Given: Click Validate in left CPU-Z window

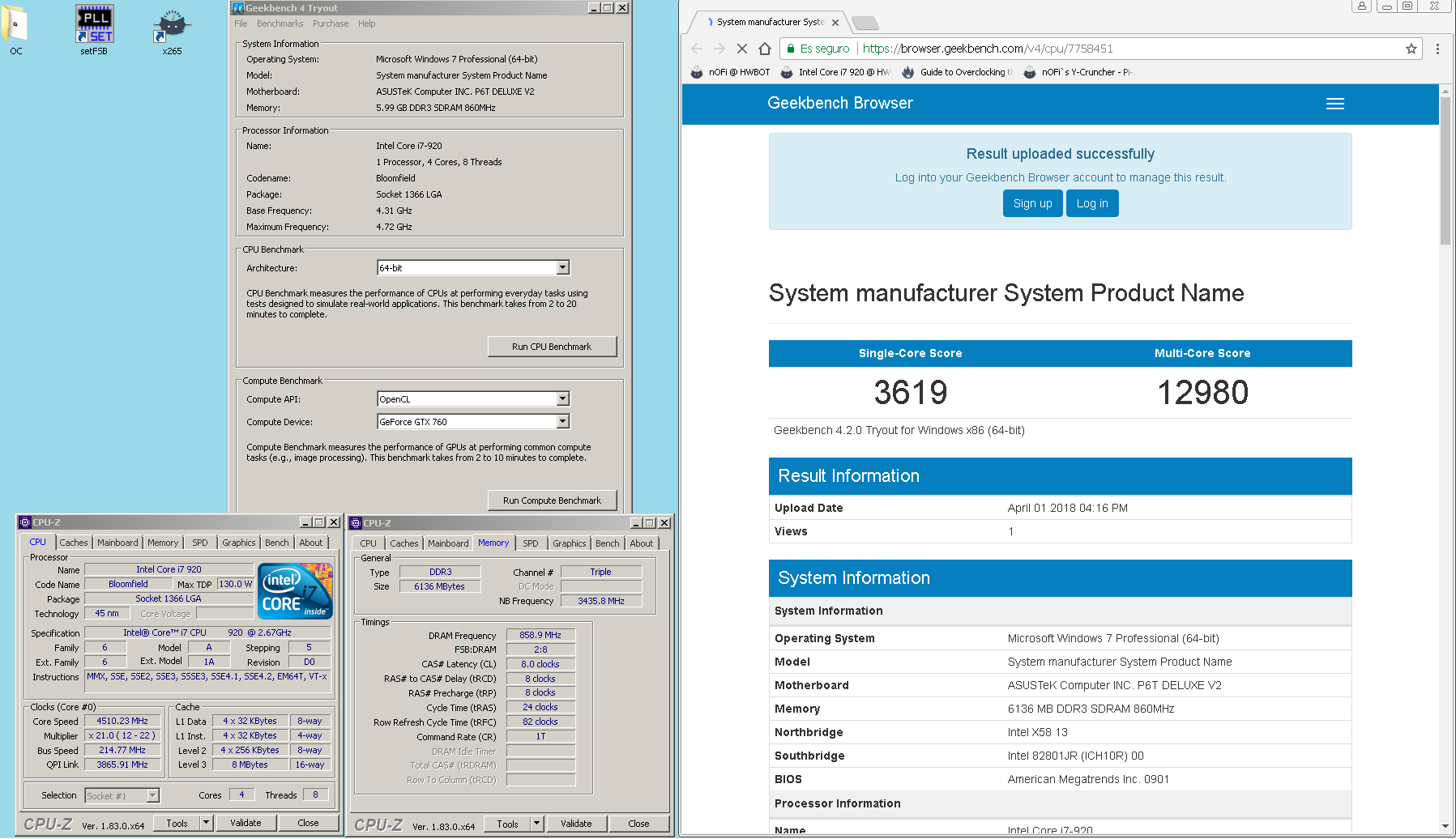Looking at the screenshot, I should tap(246, 823).
